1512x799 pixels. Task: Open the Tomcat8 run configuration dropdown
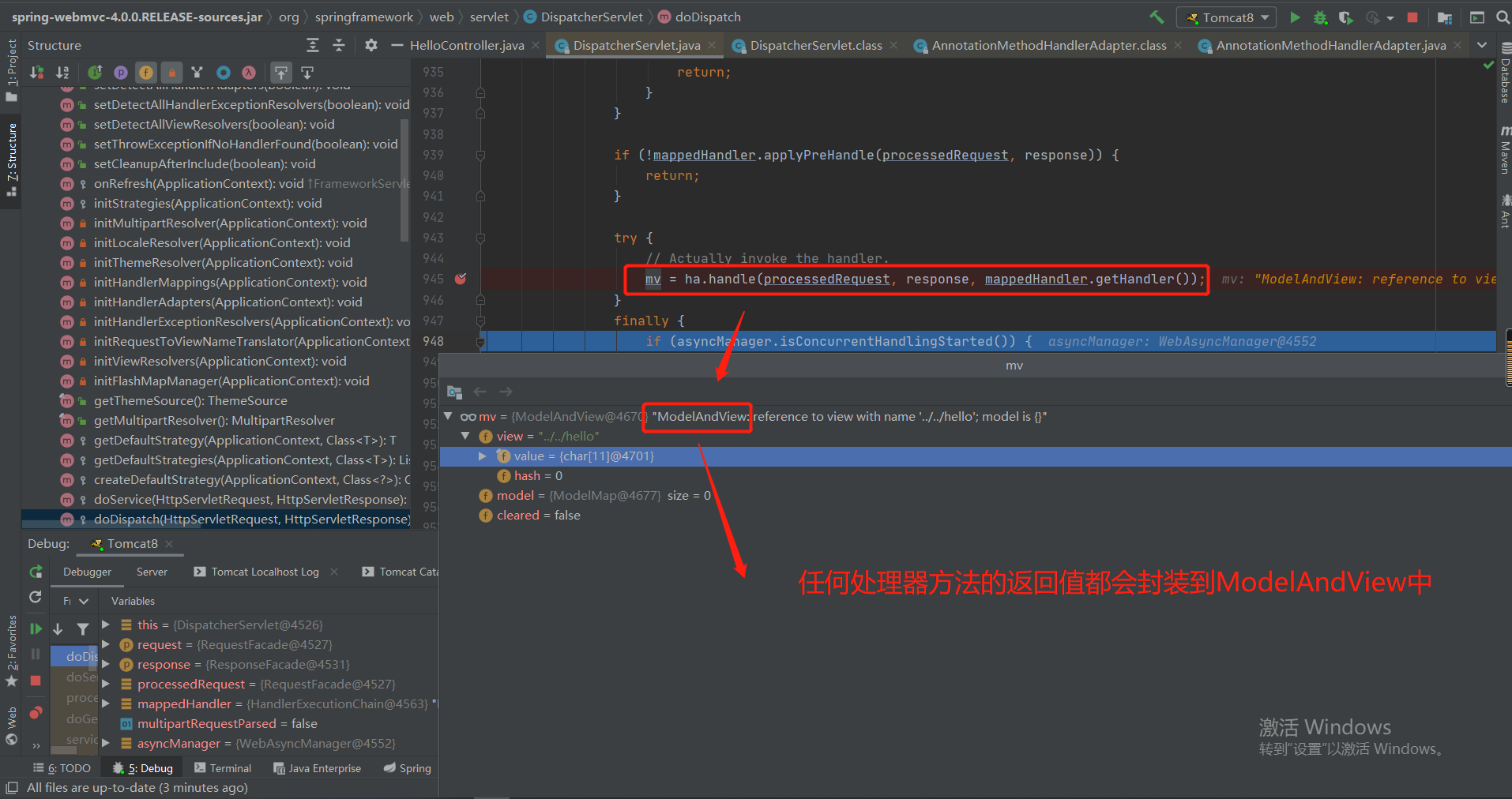1226,17
